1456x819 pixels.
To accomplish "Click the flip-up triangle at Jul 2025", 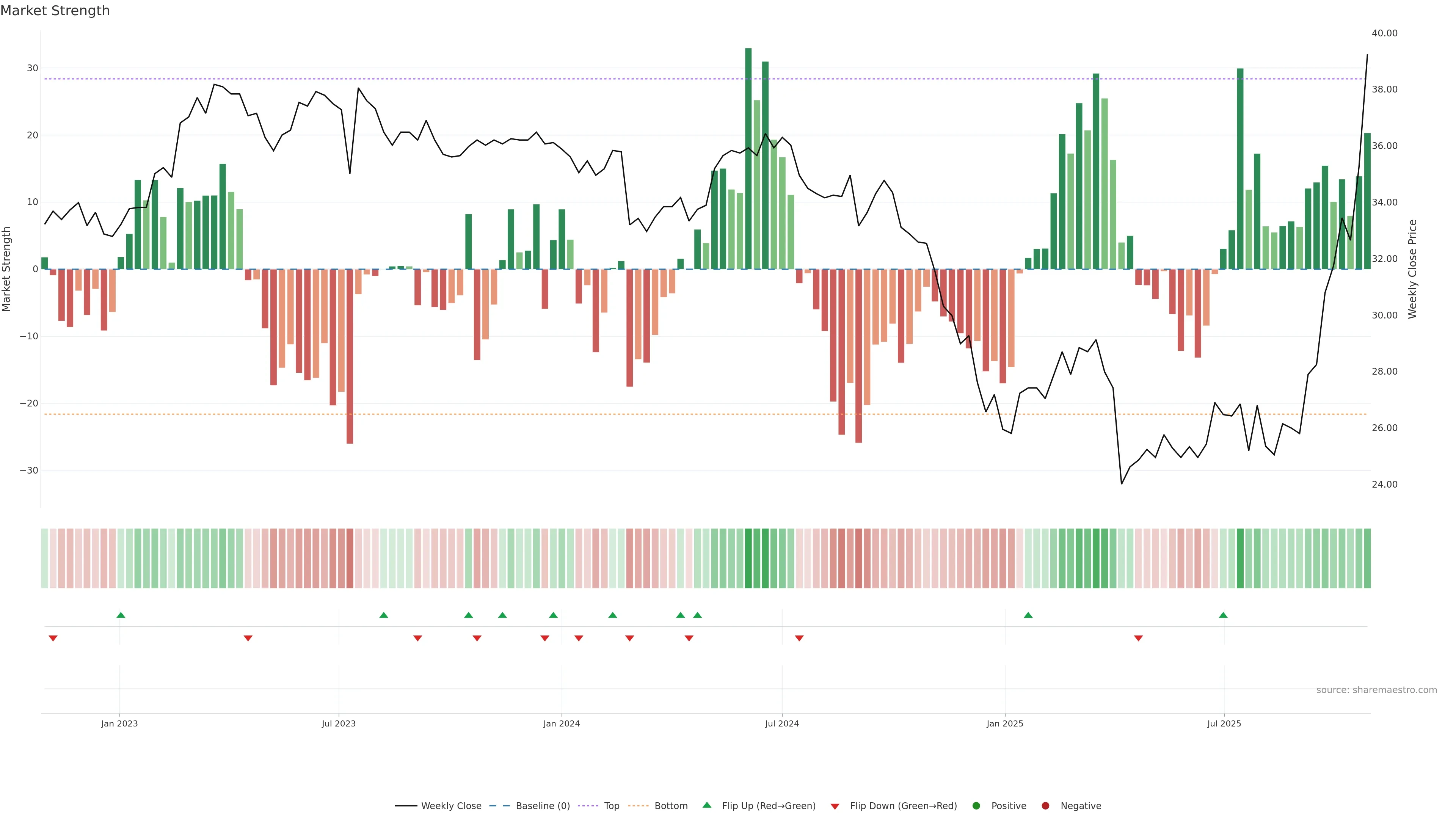I will (1223, 615).
